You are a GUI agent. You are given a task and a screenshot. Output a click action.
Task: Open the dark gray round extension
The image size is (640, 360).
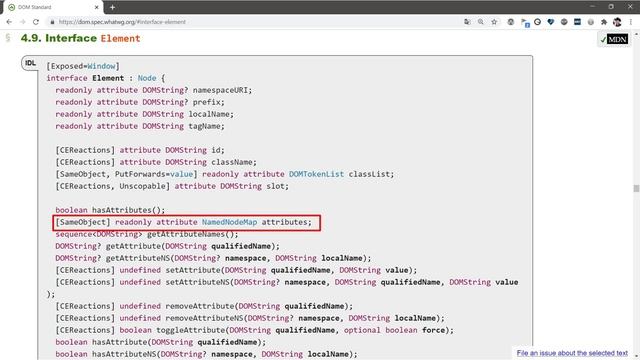click(564, 22)
